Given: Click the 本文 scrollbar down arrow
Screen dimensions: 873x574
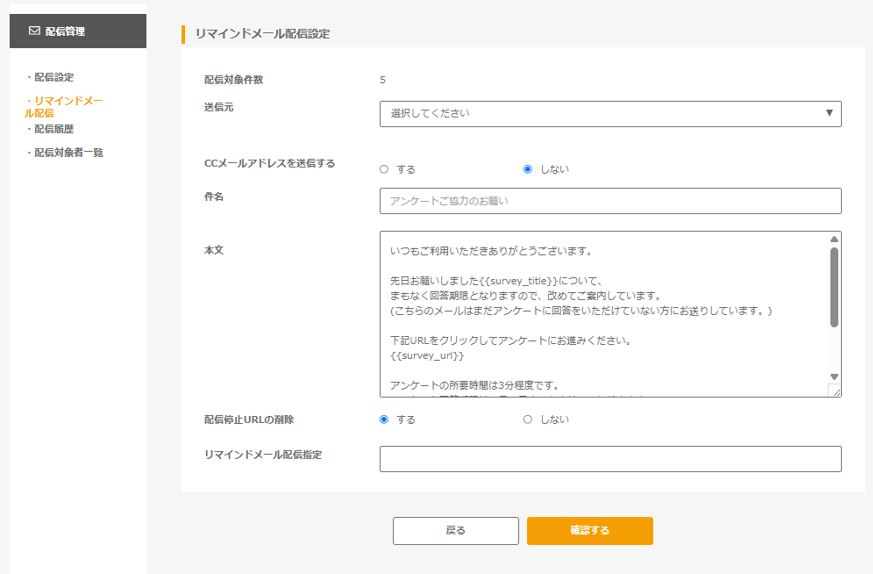Looking at the screenshot, I should pos(834,376).
